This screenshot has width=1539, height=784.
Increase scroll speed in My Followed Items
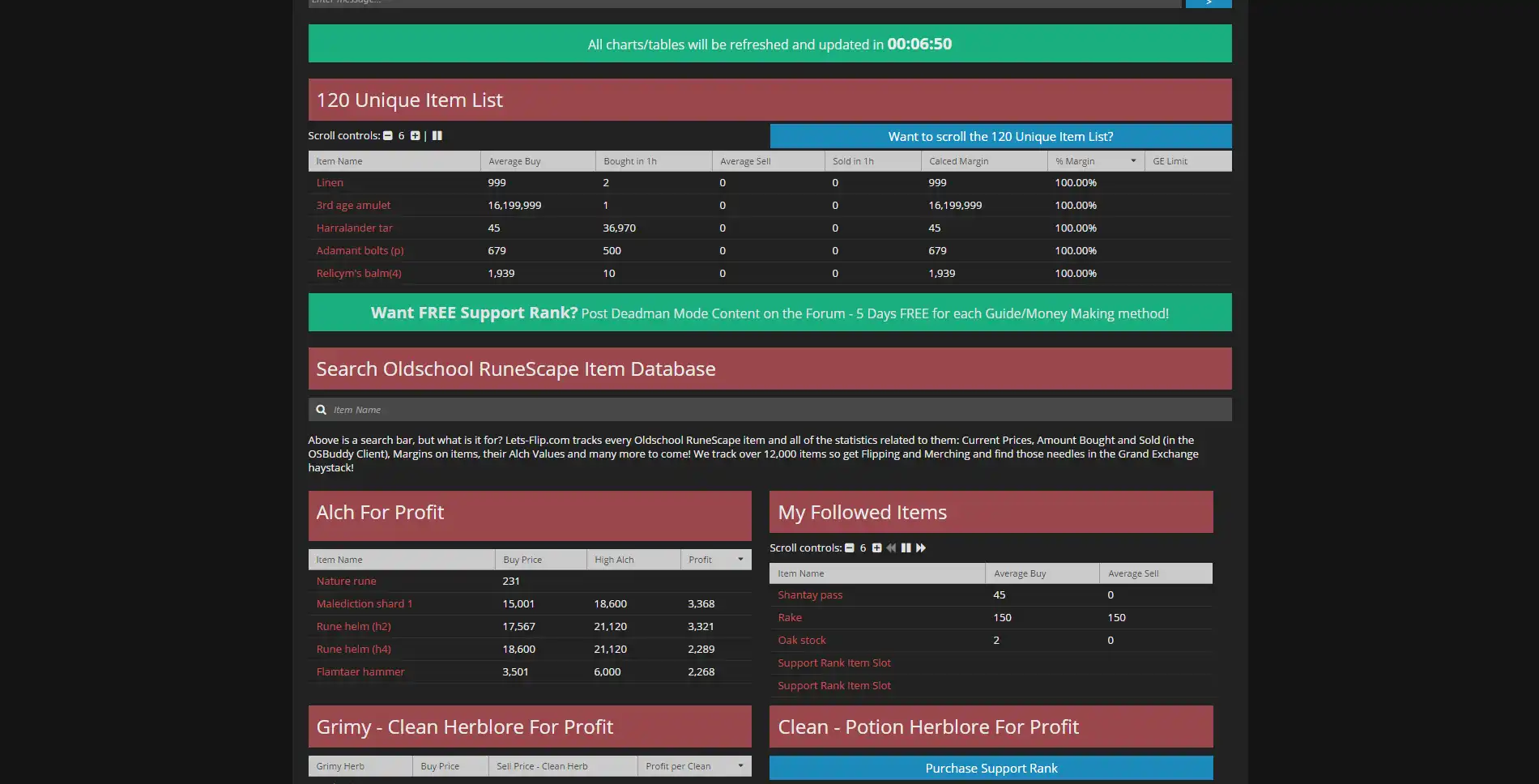876,548
